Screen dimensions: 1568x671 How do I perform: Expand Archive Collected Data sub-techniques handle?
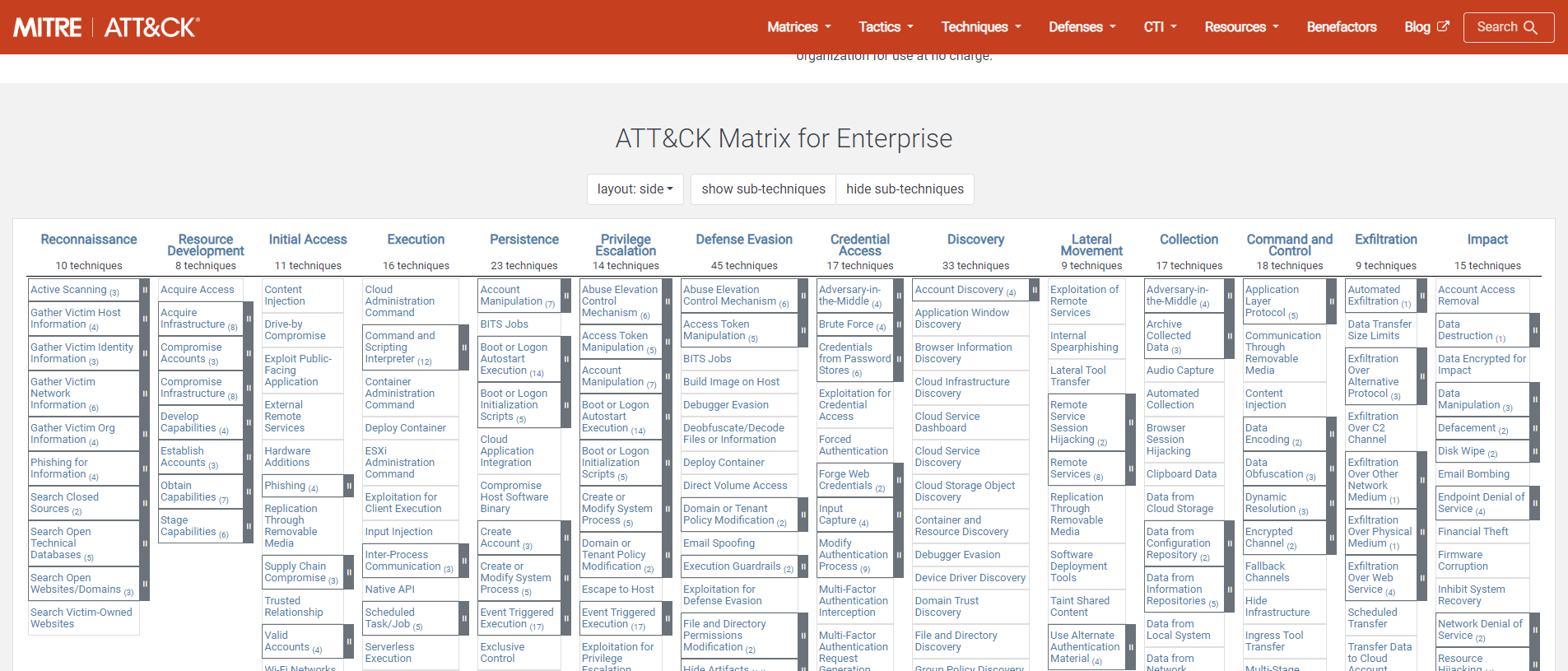(1230, 336)
